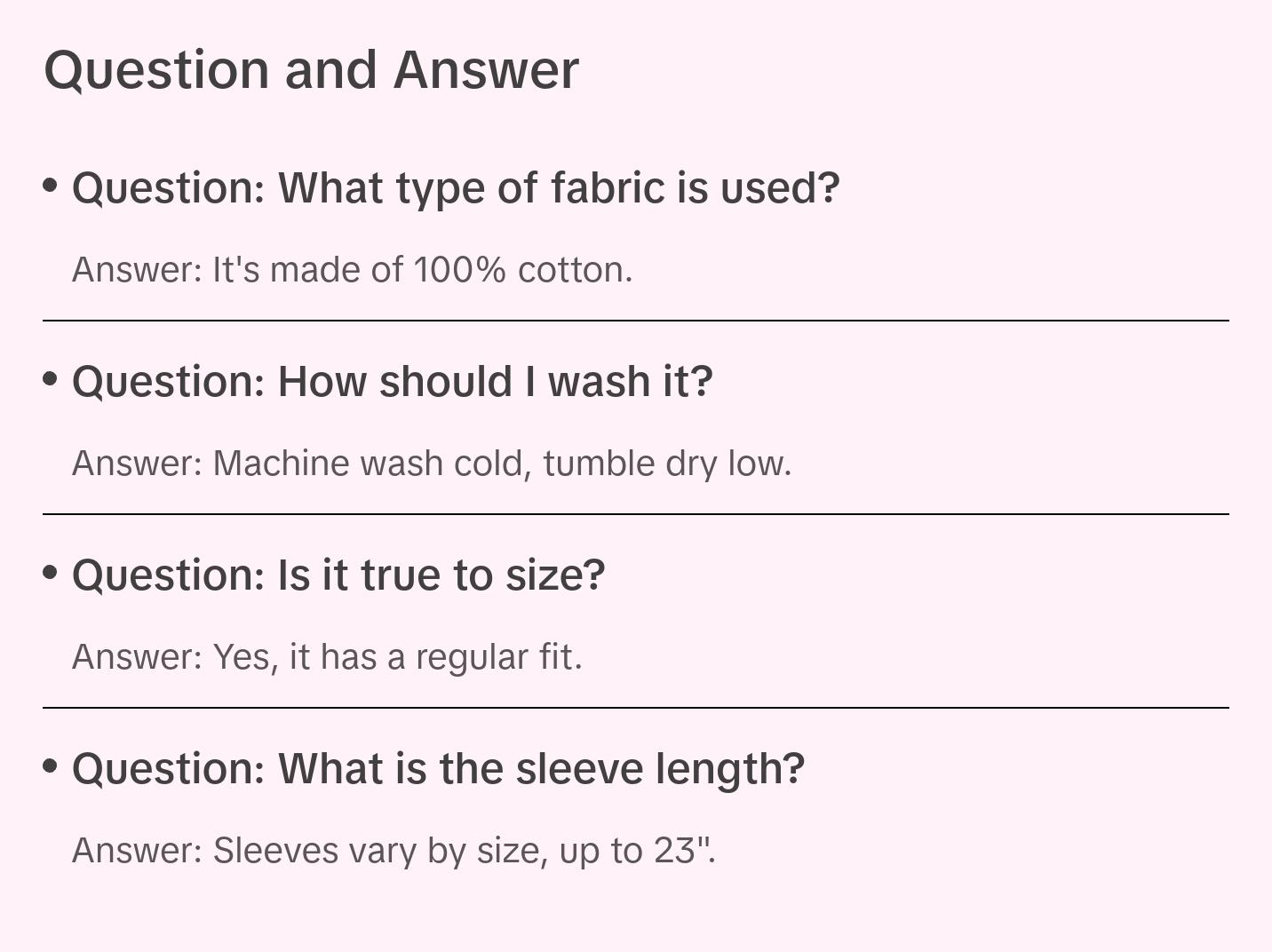This screenshot has width=1272, height=952.
Task: Select the "Is it true to size?" question
Action: coord(338,575)
